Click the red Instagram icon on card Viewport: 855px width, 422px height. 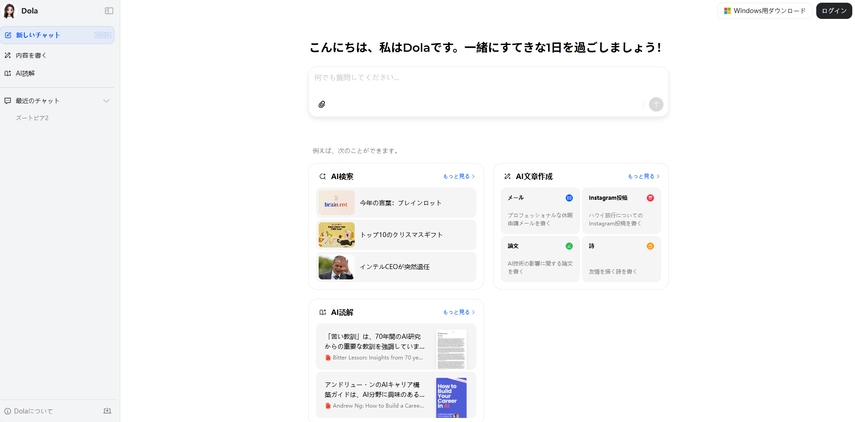650,198
